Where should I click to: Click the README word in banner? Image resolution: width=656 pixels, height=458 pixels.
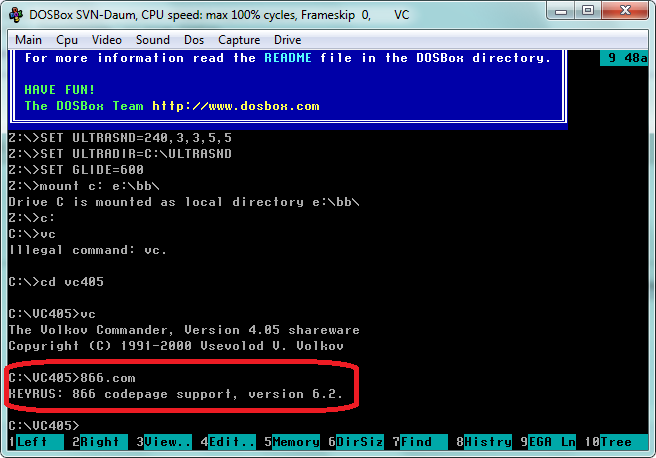pyautogui.click(x=288, y=58)
